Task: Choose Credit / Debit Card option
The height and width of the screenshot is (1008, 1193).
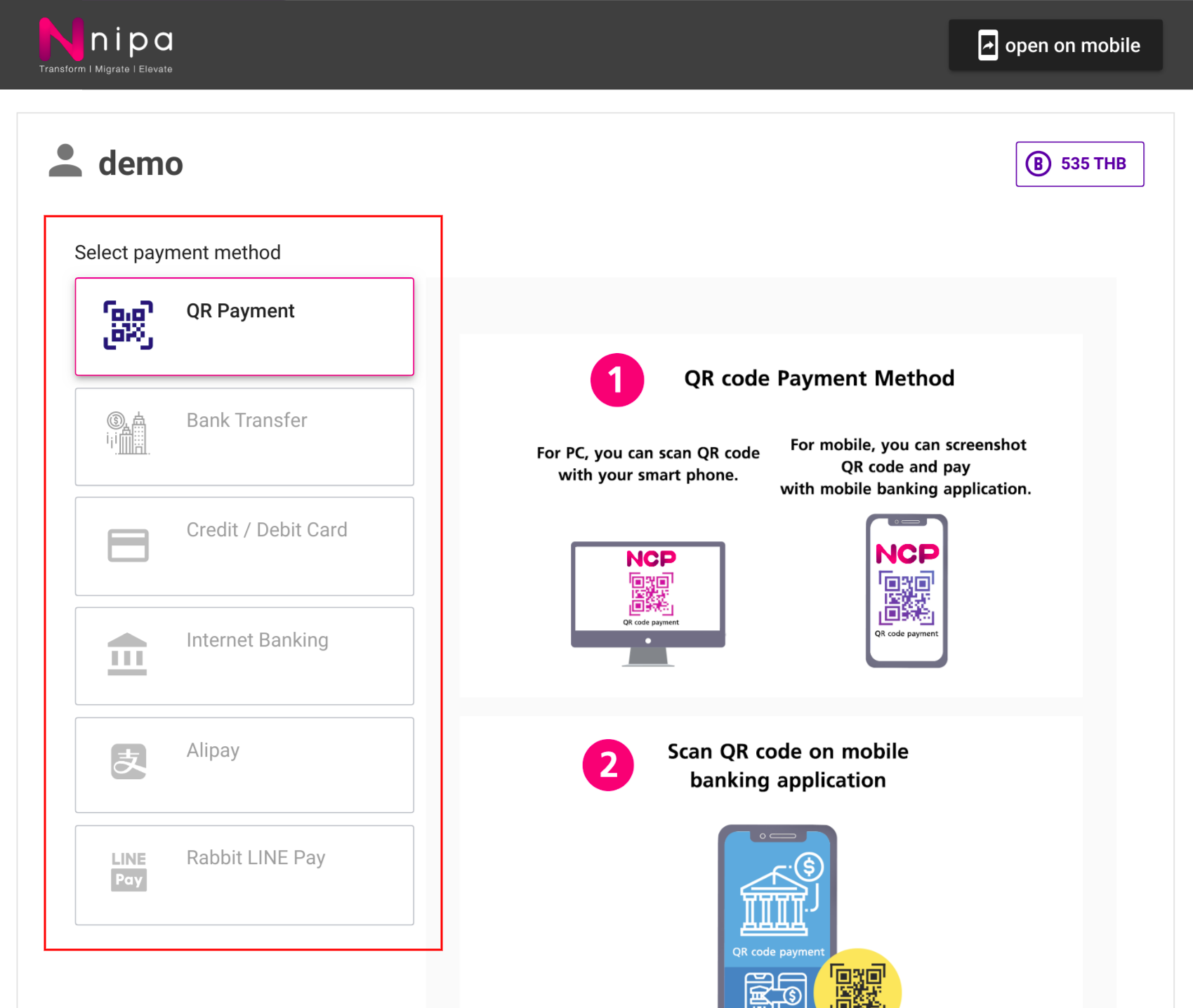Action: click(x=244, y=546)
